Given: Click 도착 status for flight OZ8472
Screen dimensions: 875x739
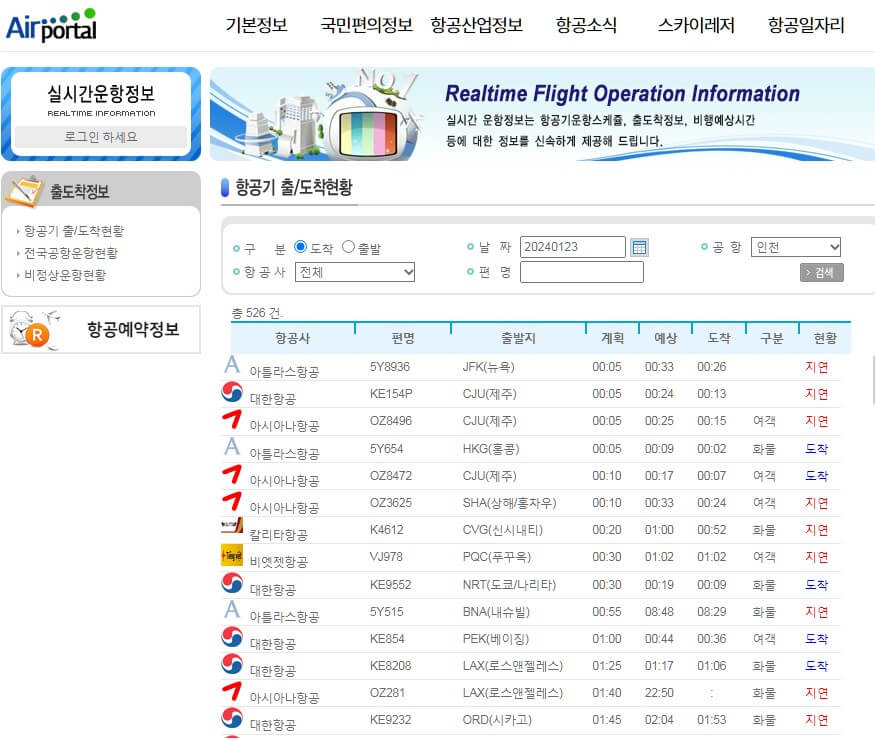Looking at the screenshot, I should point(816,476).
